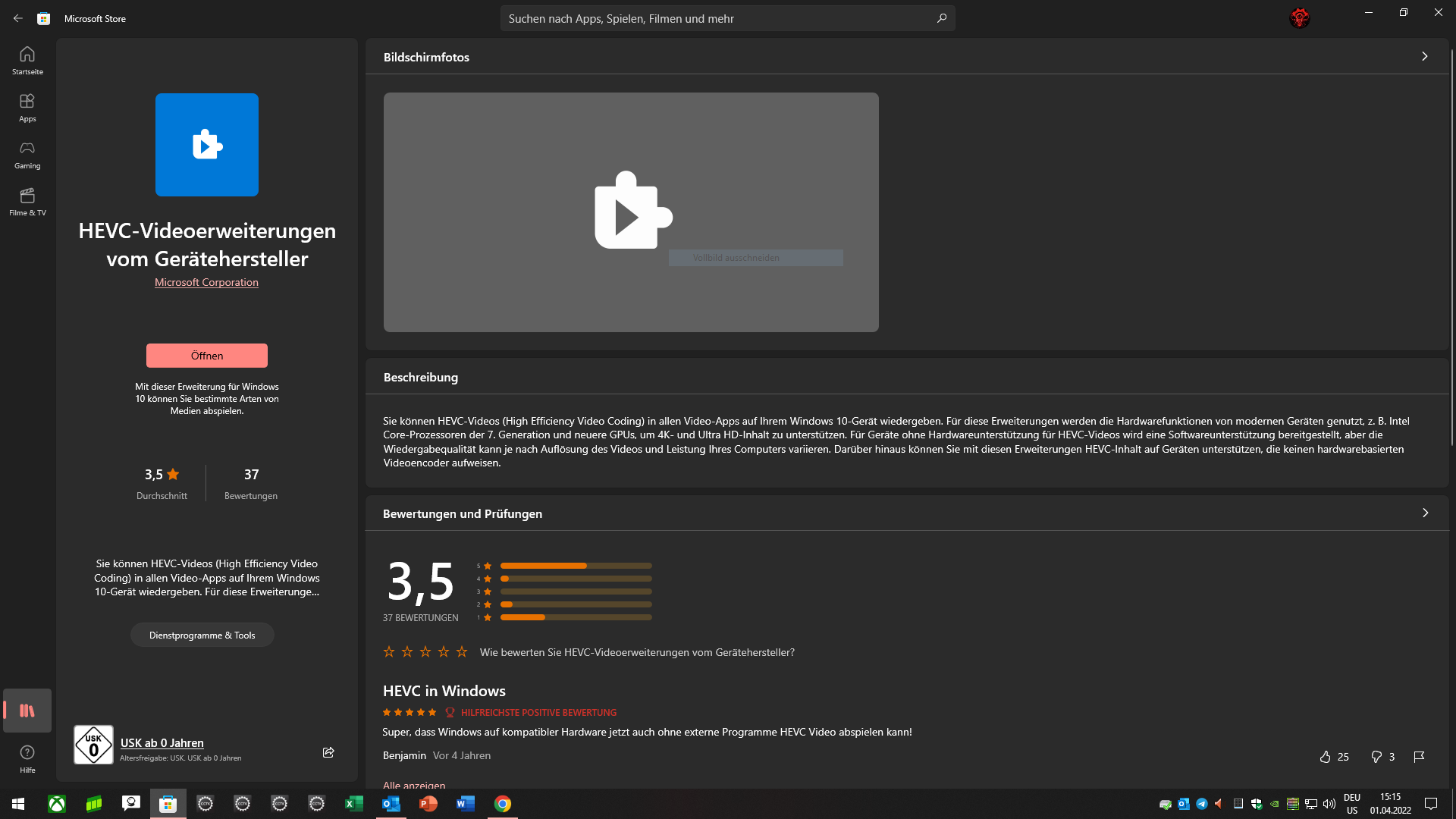Click thumbs up on Benjamin's review

tap(1326, 757)
